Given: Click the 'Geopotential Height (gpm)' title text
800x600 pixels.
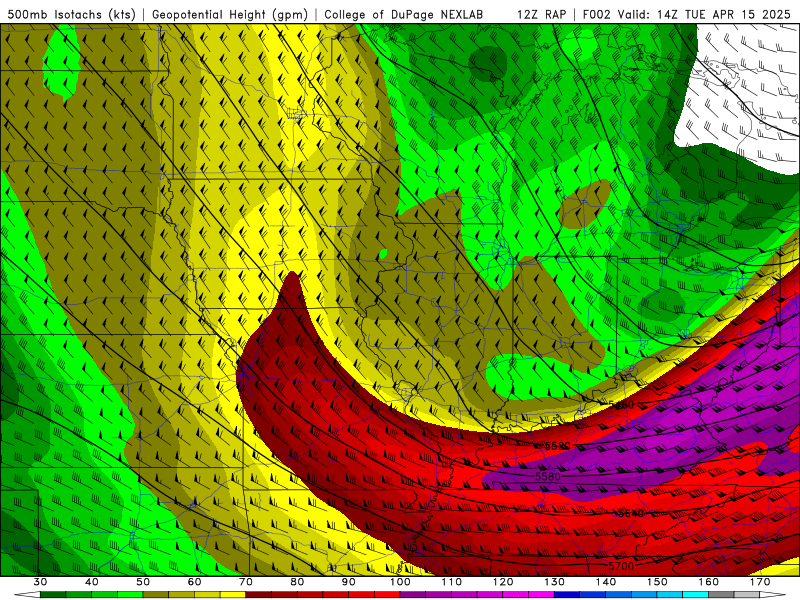Looking at the screenshot, I should click(230, 14).
